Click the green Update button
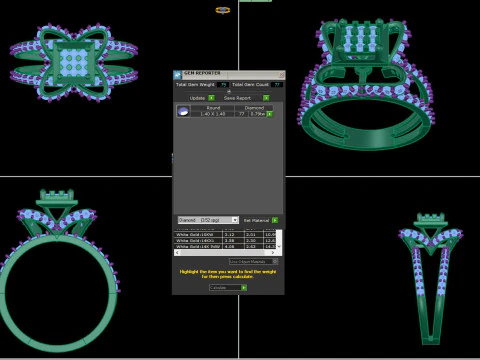Viewport: 480px width, 360px height. (211, 98)
